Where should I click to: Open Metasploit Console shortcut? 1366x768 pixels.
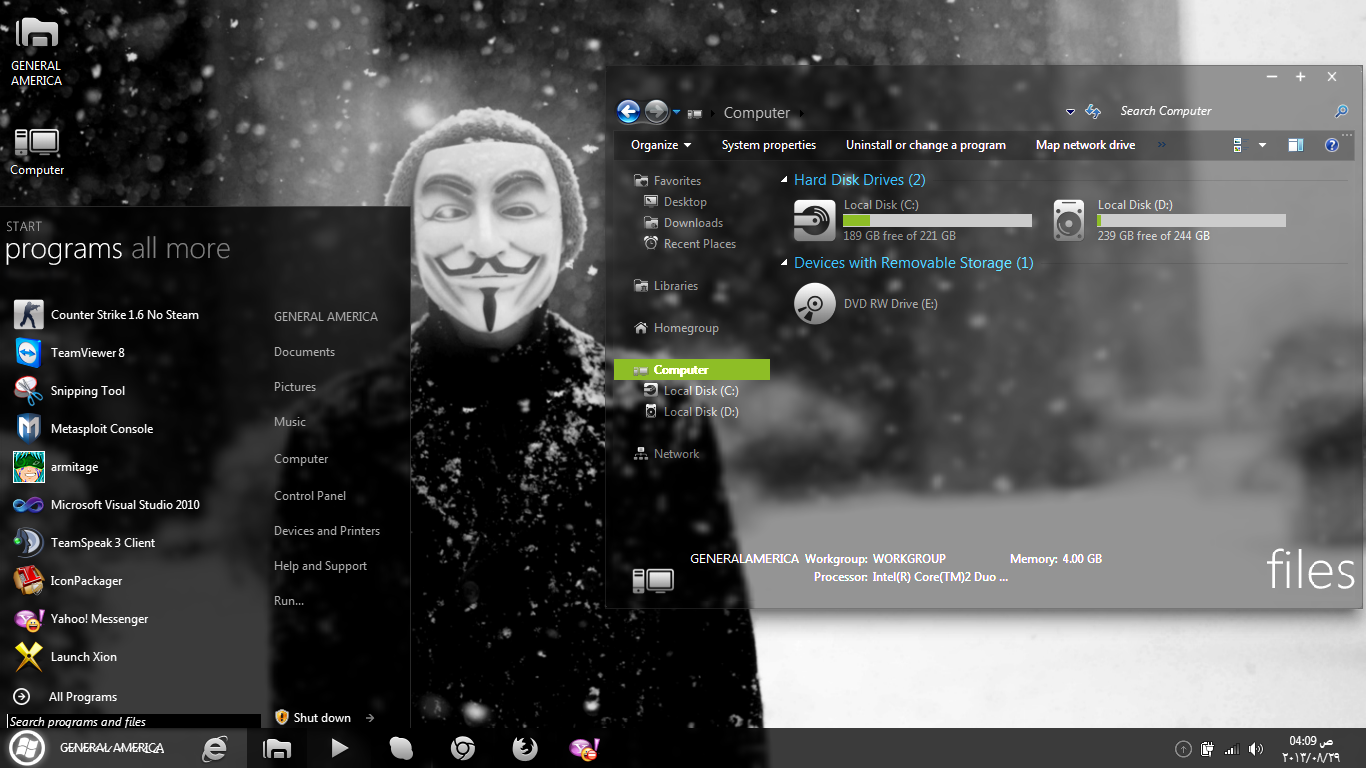click(x=101, y=429)
